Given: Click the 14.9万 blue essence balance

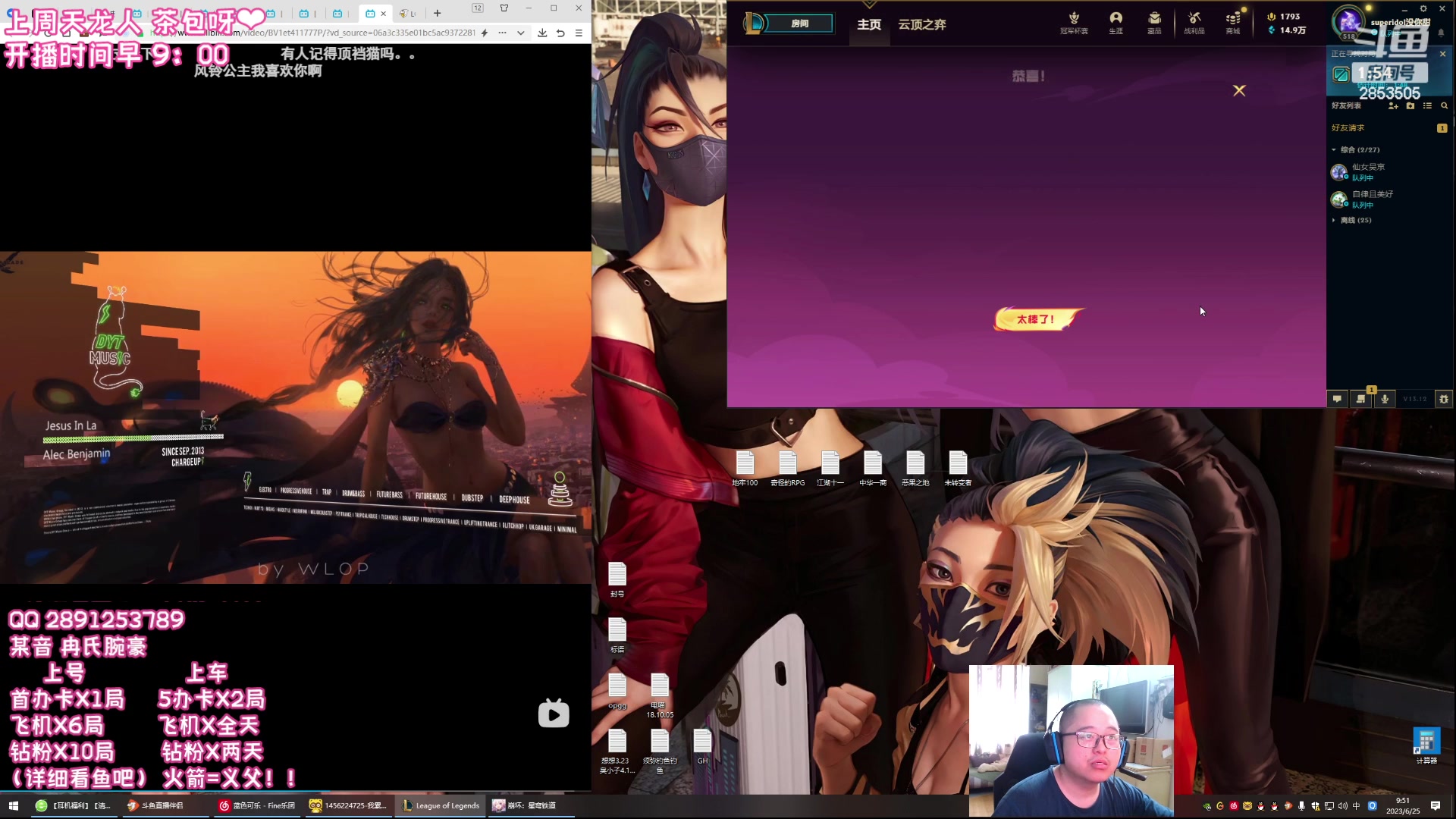Looking at the screenshot, I should point(1286,30).
